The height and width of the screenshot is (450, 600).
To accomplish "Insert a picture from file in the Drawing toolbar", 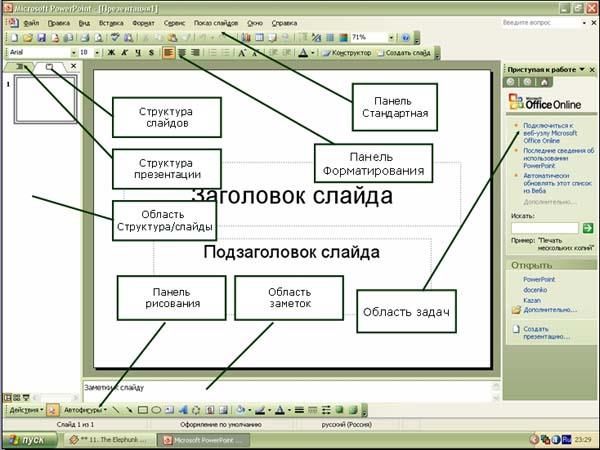I will (223, 410).
